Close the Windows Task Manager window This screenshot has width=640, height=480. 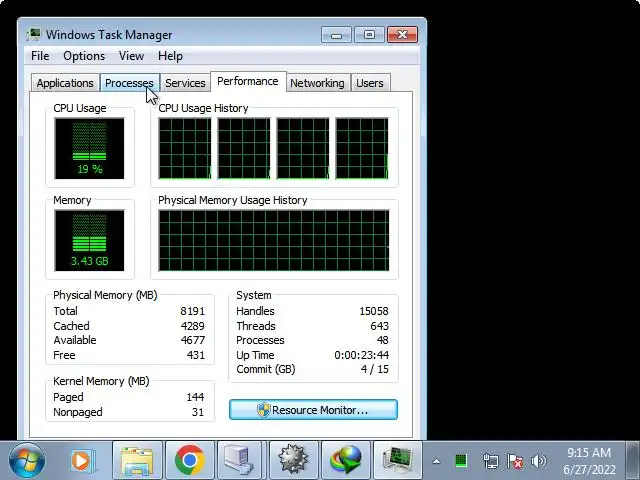coord(402,35)
